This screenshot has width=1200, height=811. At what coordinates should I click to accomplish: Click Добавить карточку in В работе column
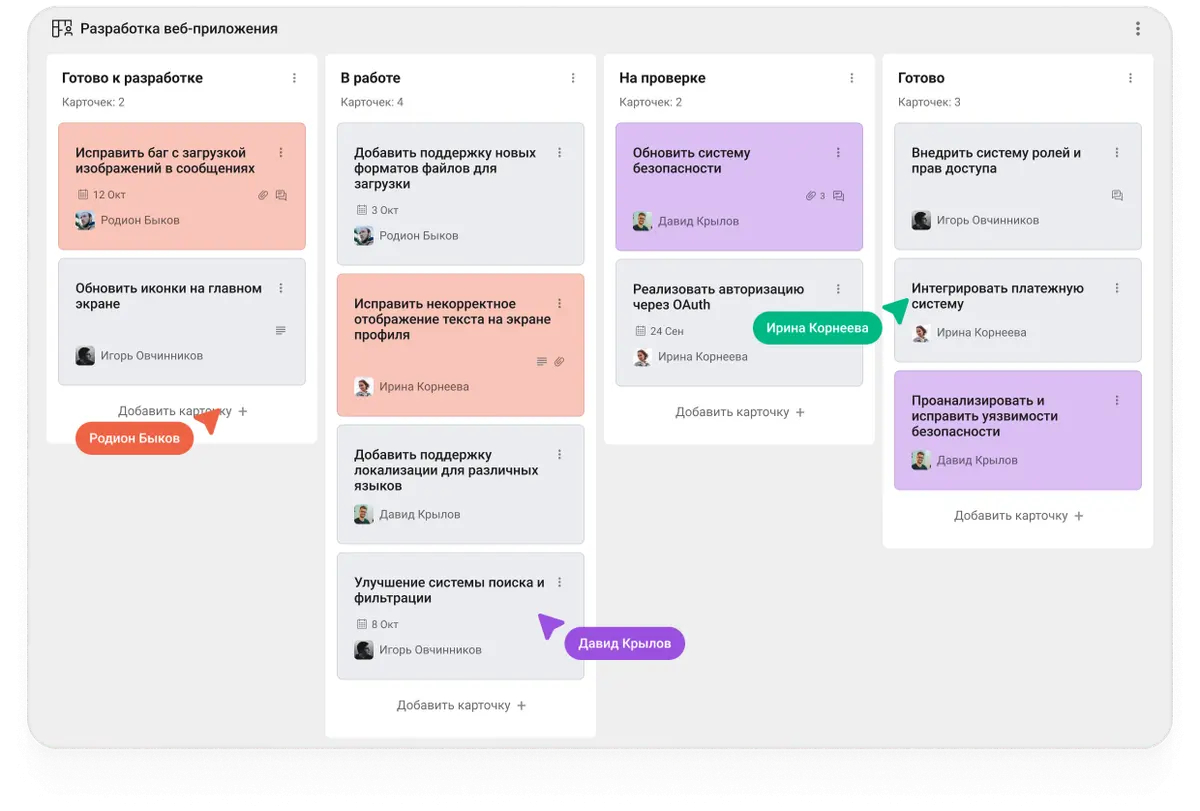tap(461, 705)
